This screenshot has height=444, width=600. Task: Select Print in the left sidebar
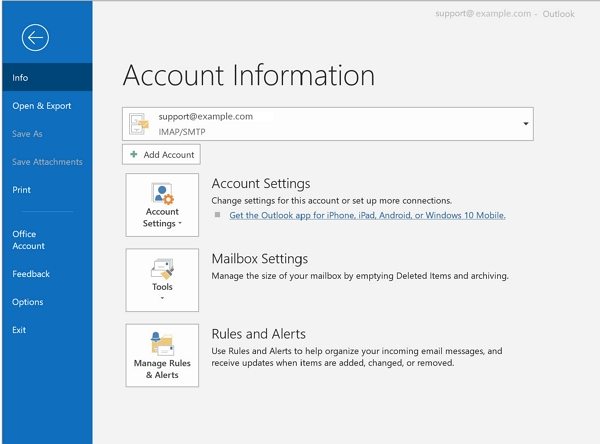(x=22, y=189)
